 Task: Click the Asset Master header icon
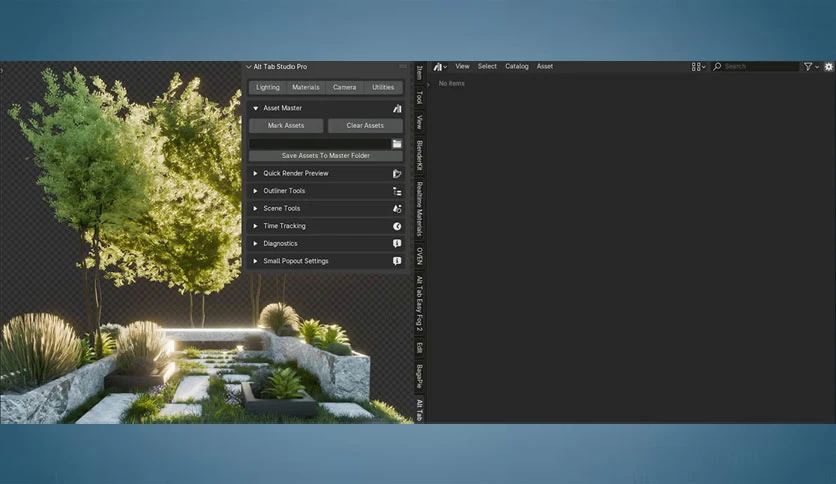(397, 108)
